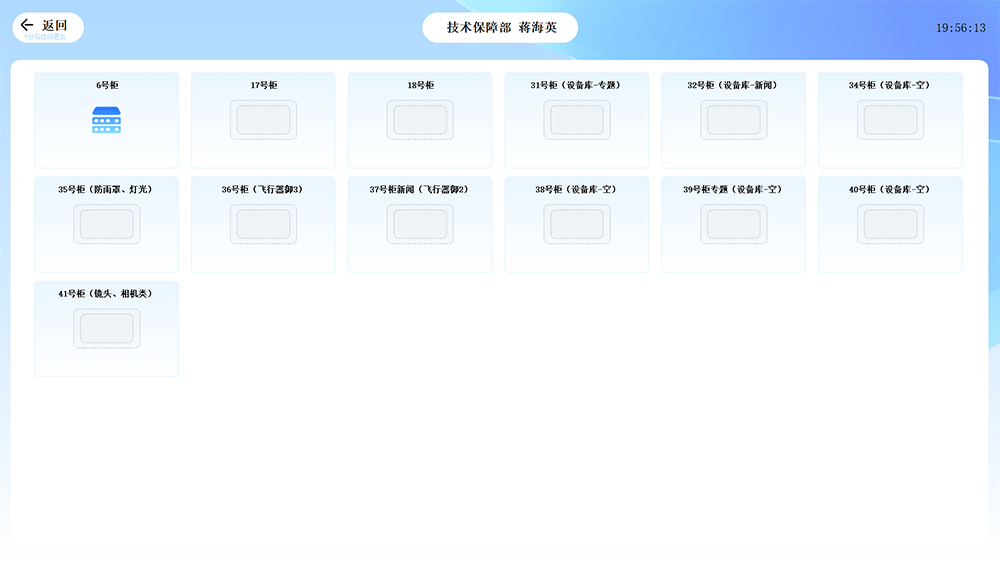Image resolution: width=1000 pixels, height=563 pixels.
Task: Click the back arrow icon
Action: [27, 26]
